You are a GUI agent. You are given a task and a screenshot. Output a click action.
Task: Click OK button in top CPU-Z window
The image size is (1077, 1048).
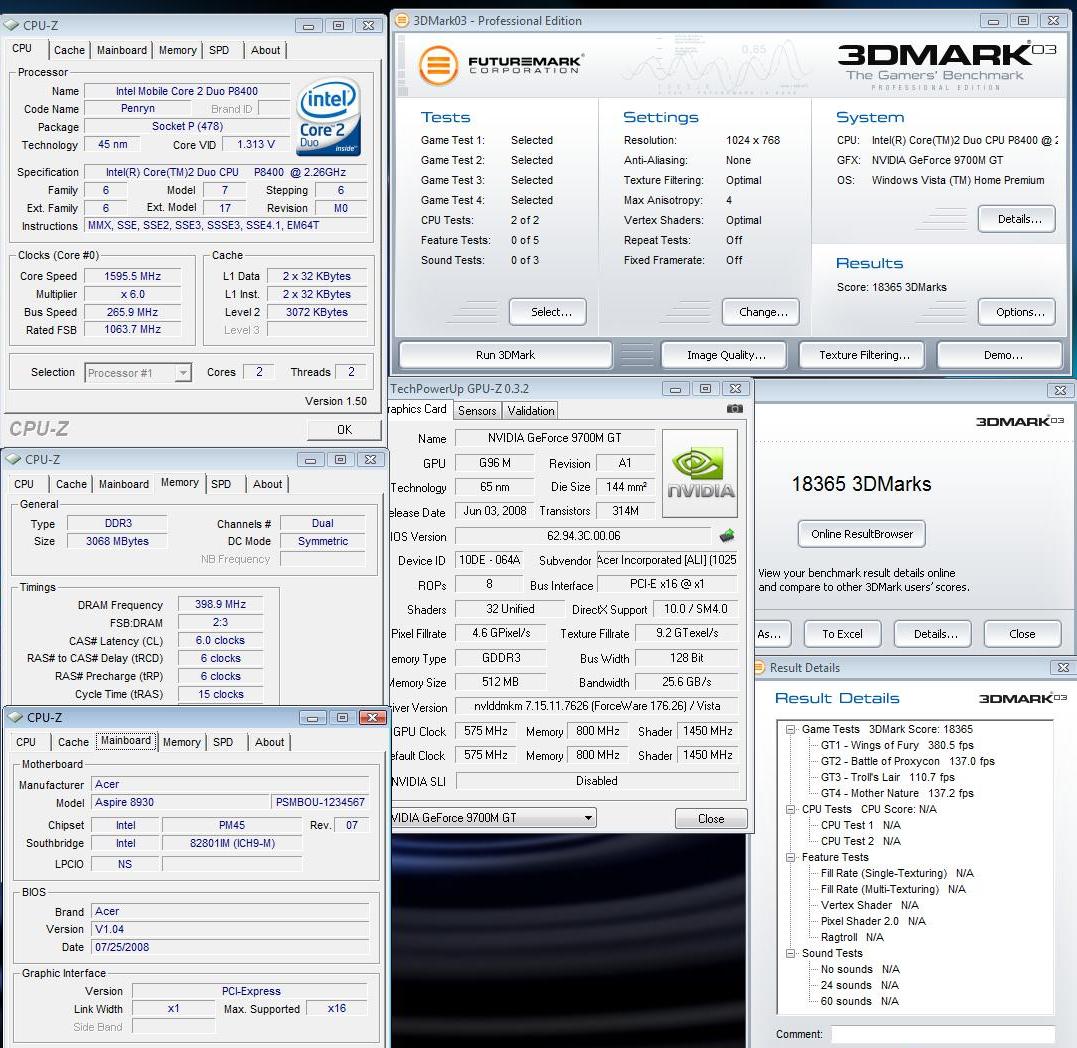(344, 430)
